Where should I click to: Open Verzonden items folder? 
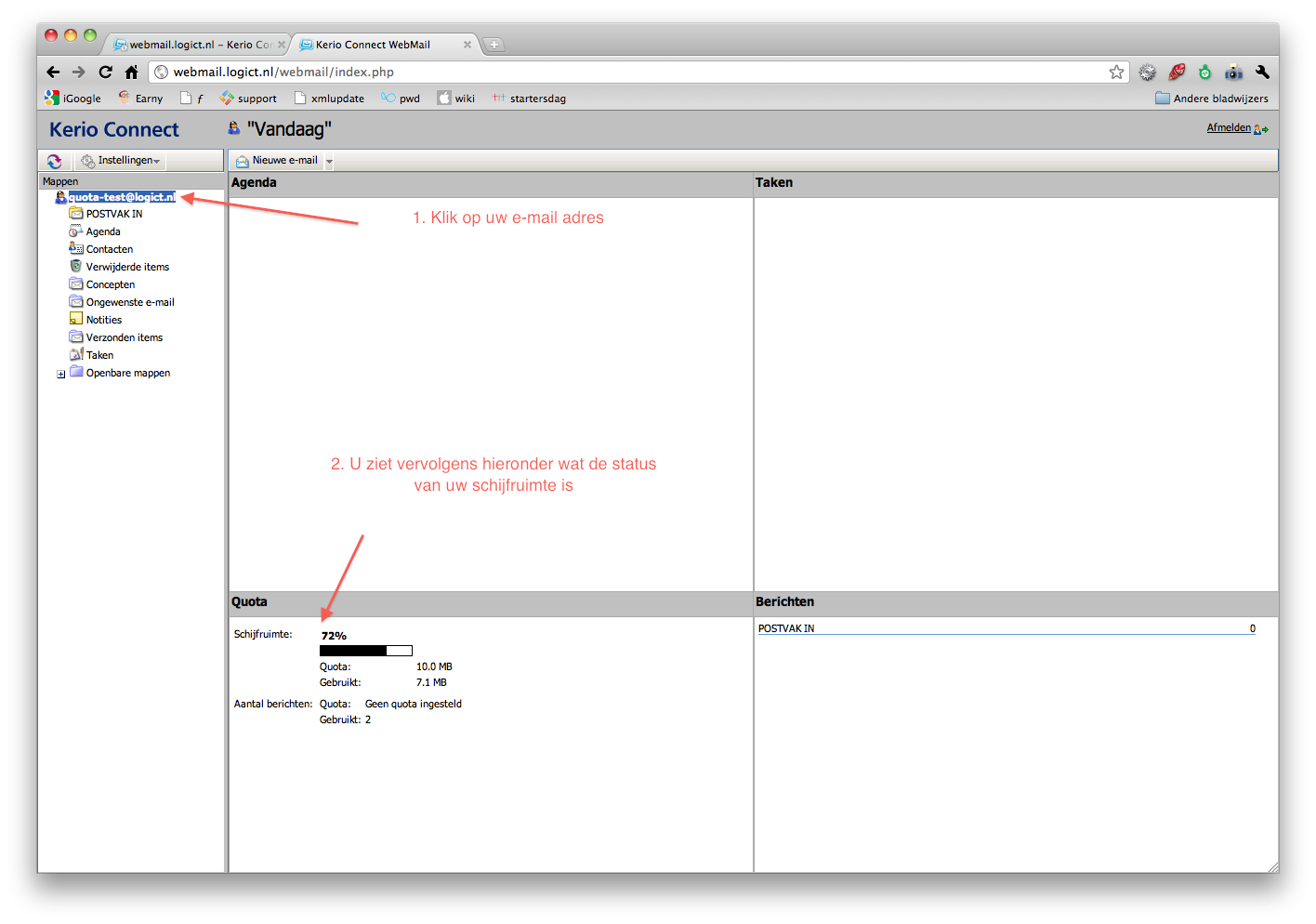(125, 337)
